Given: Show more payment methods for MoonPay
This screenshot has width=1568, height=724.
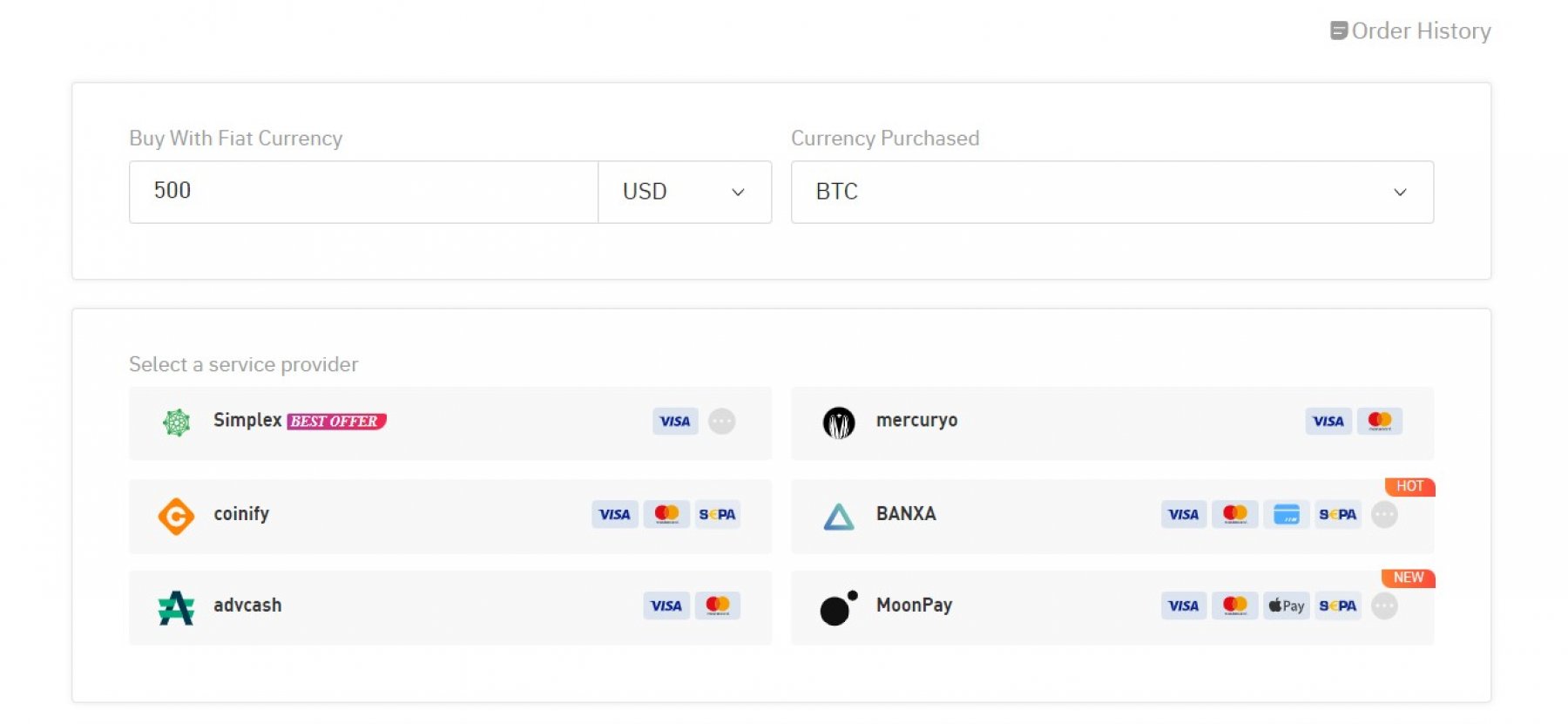Looking at the screenshot, I should (1384, 606).
